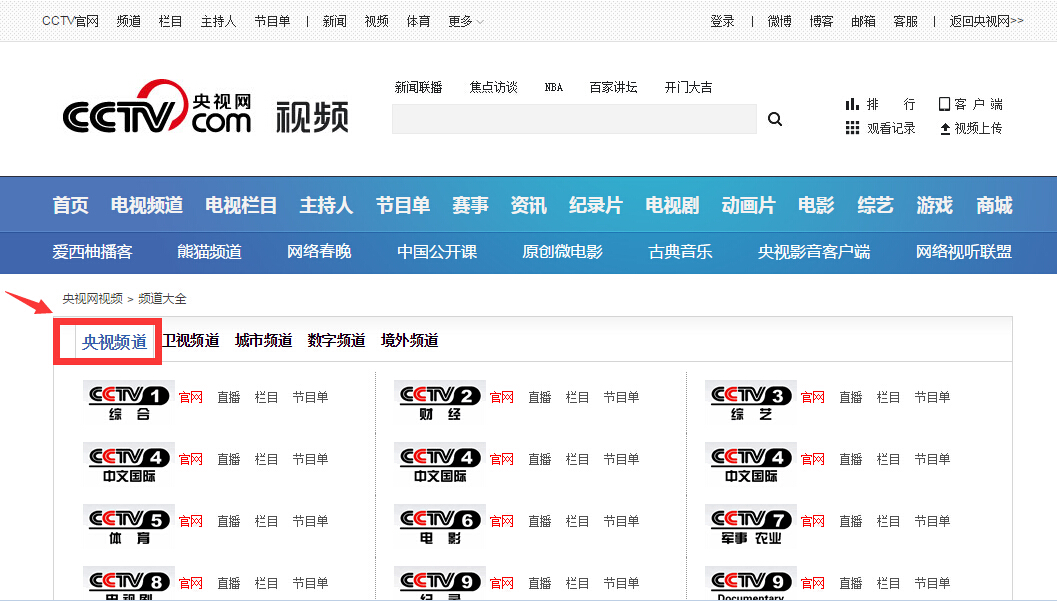This screenshot has height=601, width=1057.
Task: Click 官网 next to CCTV1 综合
Action: click(x=191, y=398)
